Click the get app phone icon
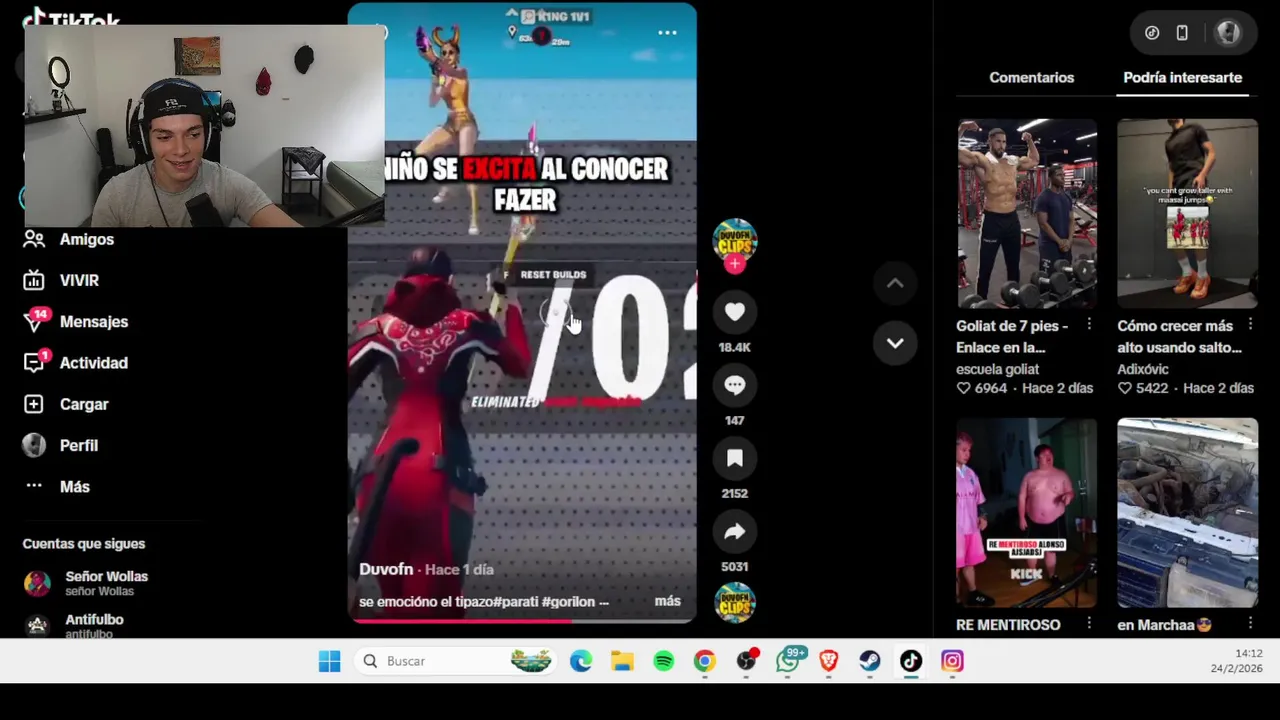 click(1182, 33)
